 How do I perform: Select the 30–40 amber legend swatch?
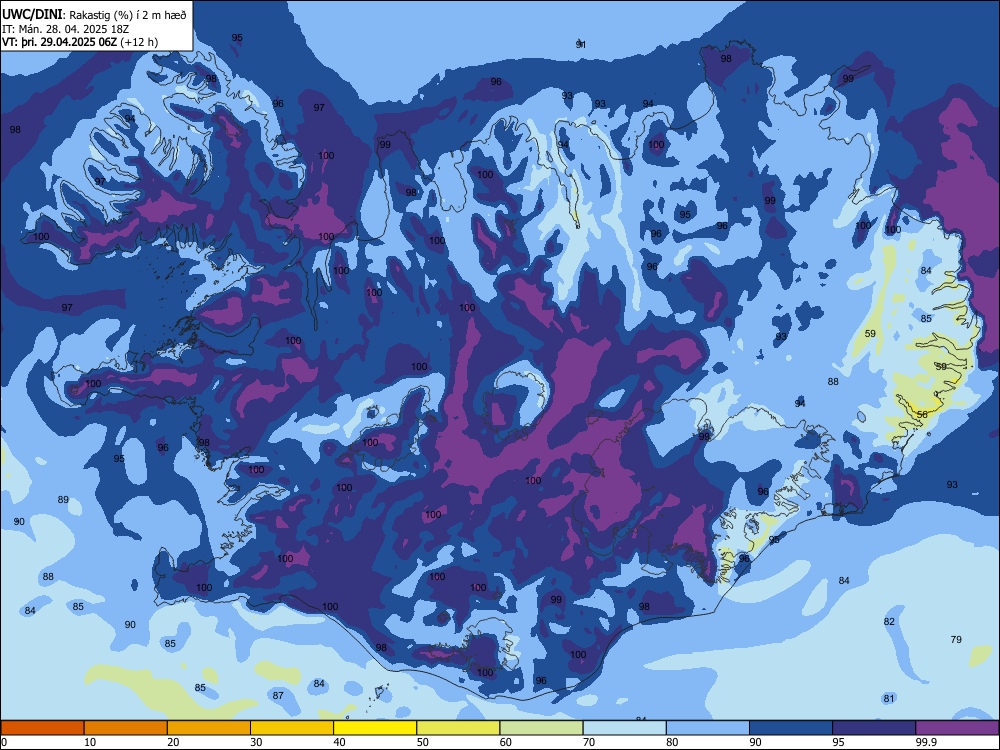[x=292, y=728]
